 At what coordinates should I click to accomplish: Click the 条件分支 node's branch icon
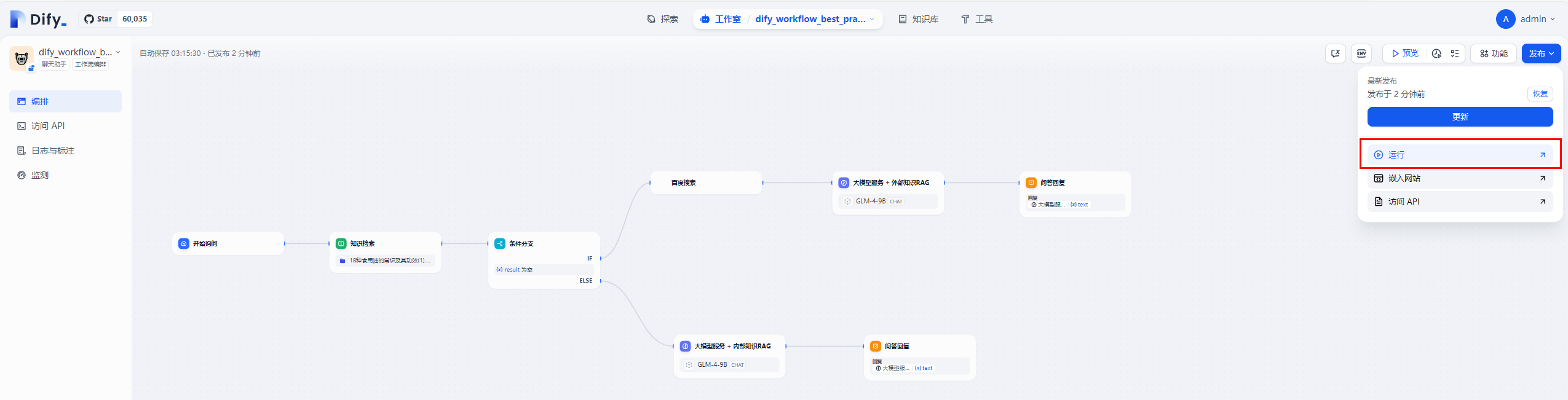click(500, 243)
